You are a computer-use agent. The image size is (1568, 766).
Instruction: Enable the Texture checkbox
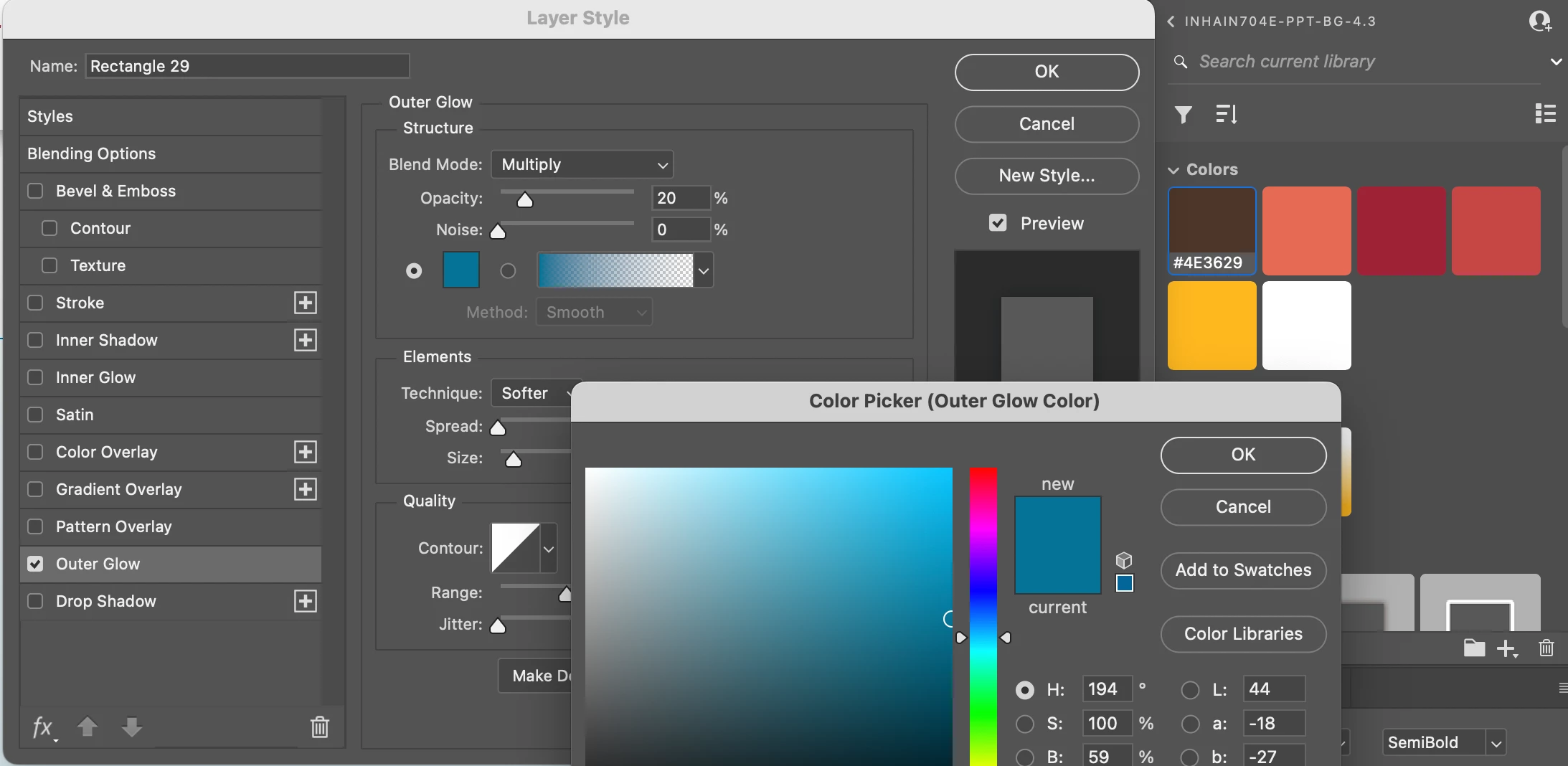tap(49, 265)
